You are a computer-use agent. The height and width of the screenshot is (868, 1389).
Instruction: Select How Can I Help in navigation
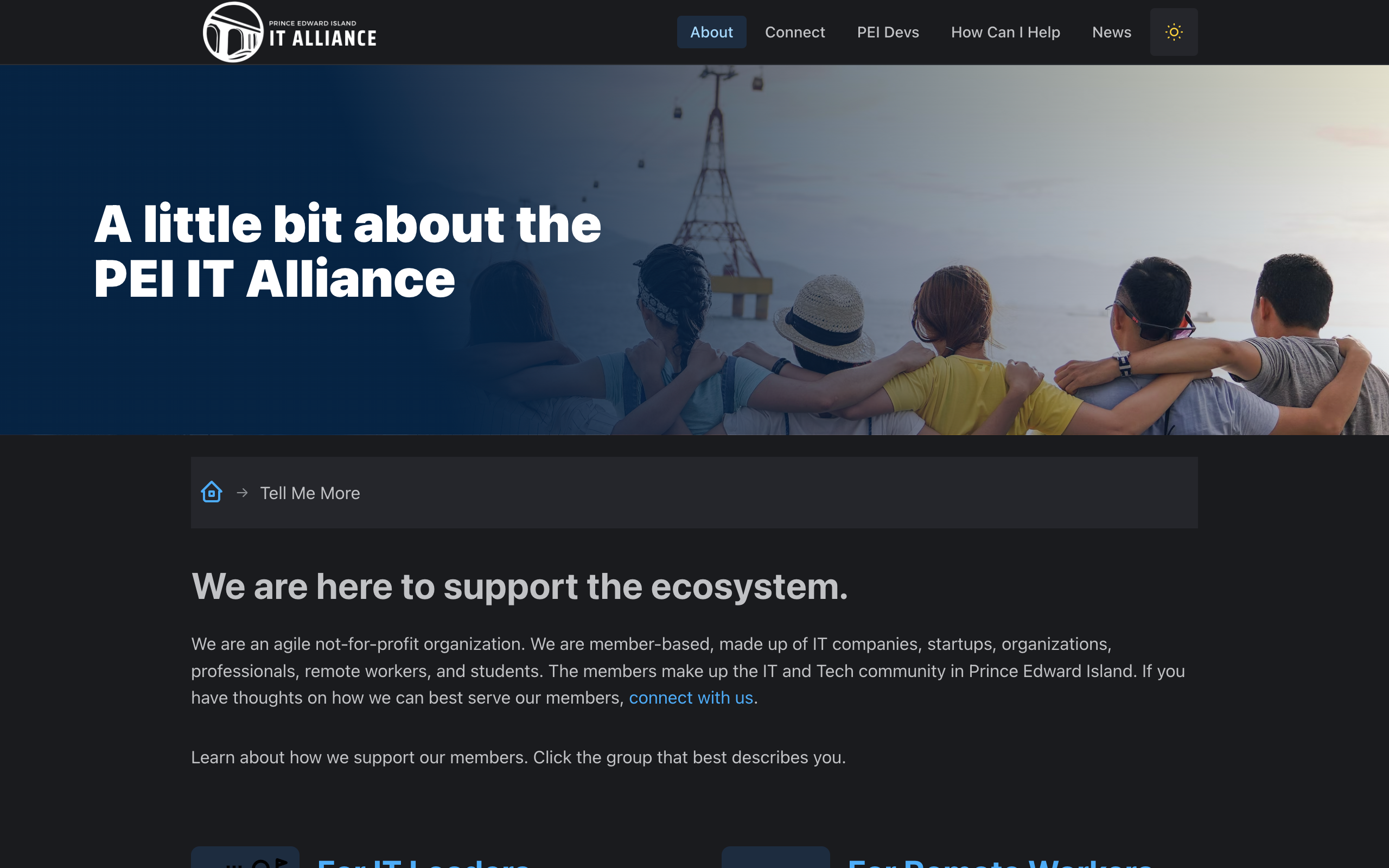click(x=1005, y=32)
